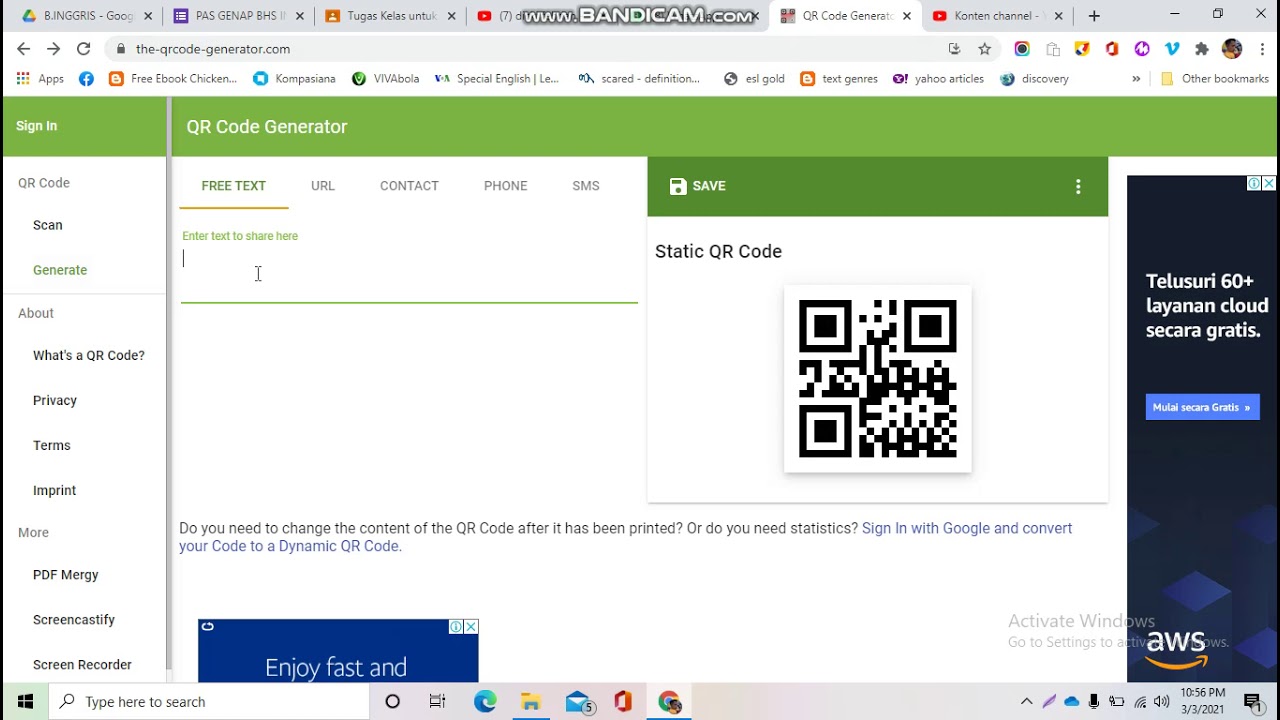Click the browser Forward arrow

pyautogui.click(x=54, y=49)
